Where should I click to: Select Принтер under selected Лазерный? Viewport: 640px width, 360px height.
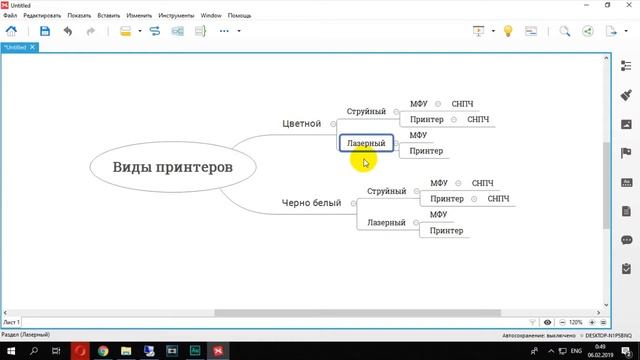pyautogui.click(x=426, y=151)
